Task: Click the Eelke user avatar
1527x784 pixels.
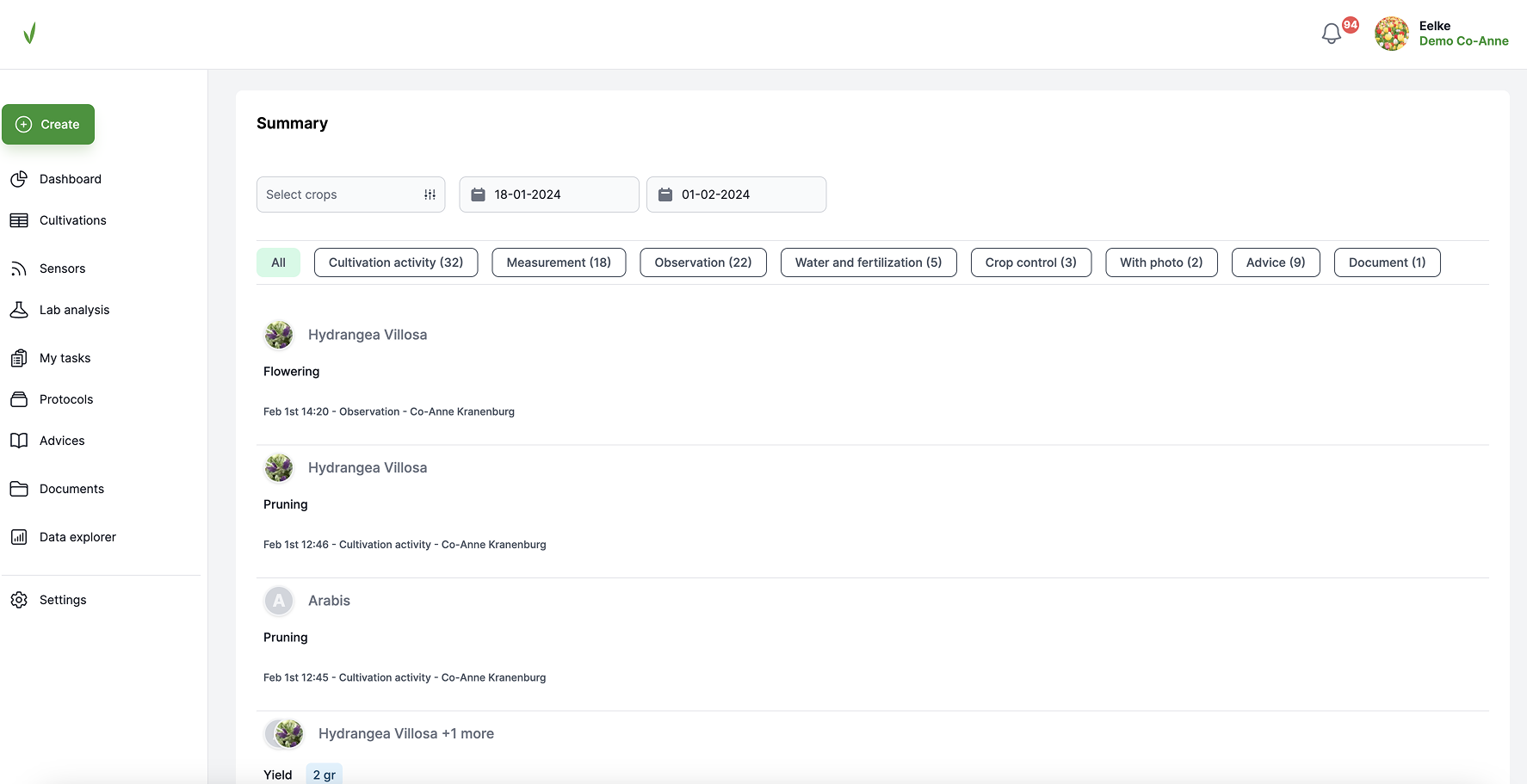Action: pos(1391,34)
